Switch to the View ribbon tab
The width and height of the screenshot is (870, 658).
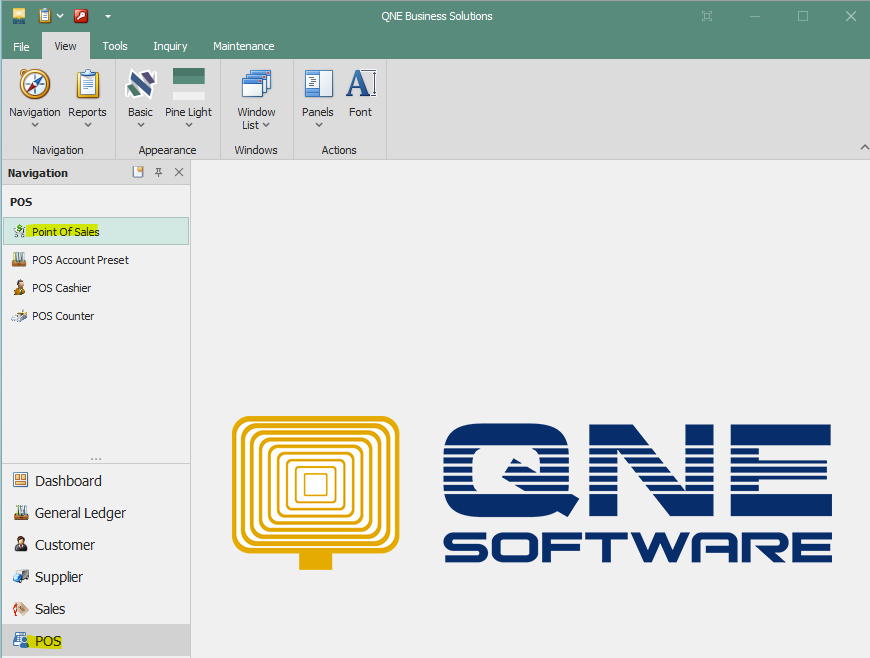coord(65,46)
